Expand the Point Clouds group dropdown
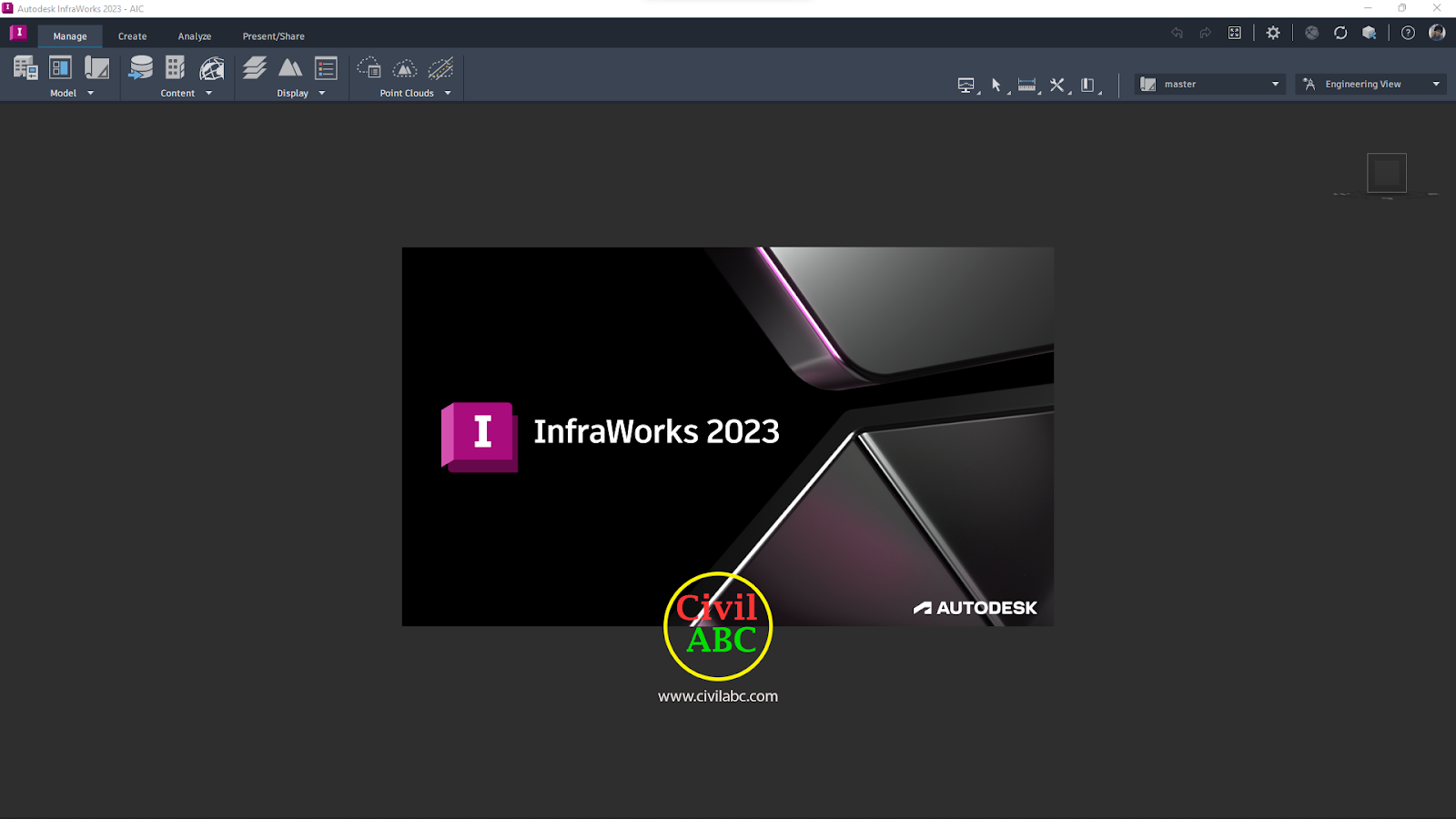Screen dimensions: 1456x819 448,93
